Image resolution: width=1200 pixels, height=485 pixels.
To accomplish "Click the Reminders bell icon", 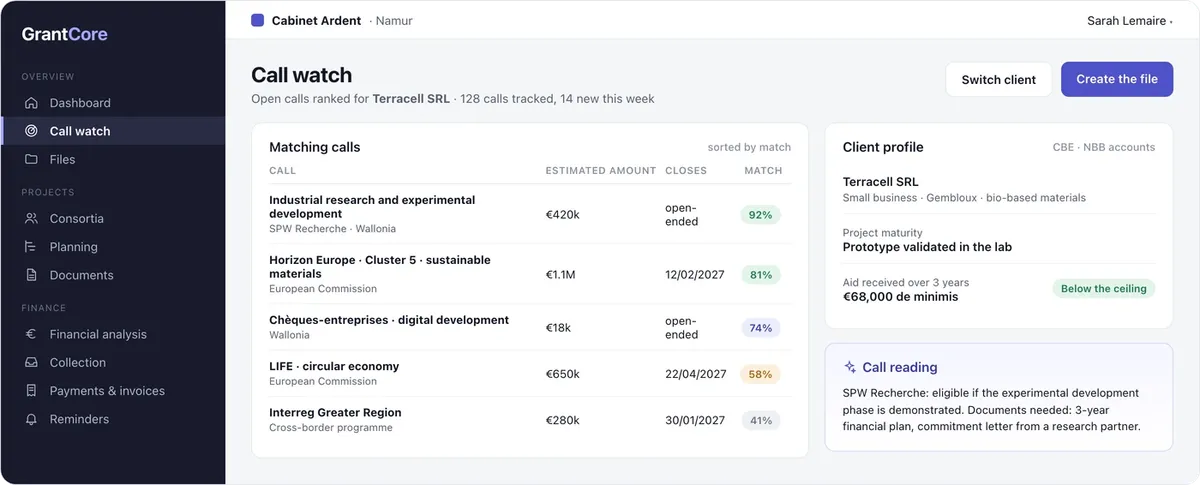I will tap(31, 419).
